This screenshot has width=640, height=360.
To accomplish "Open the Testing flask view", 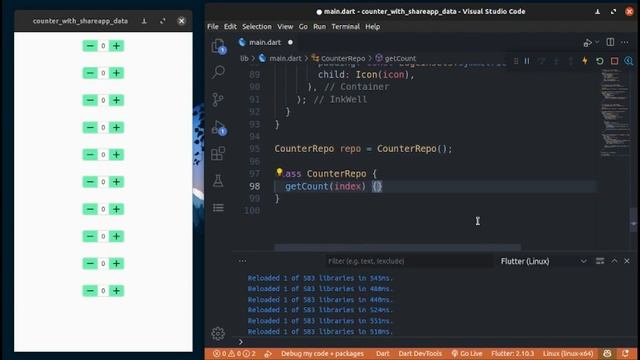I will (218, 180).
